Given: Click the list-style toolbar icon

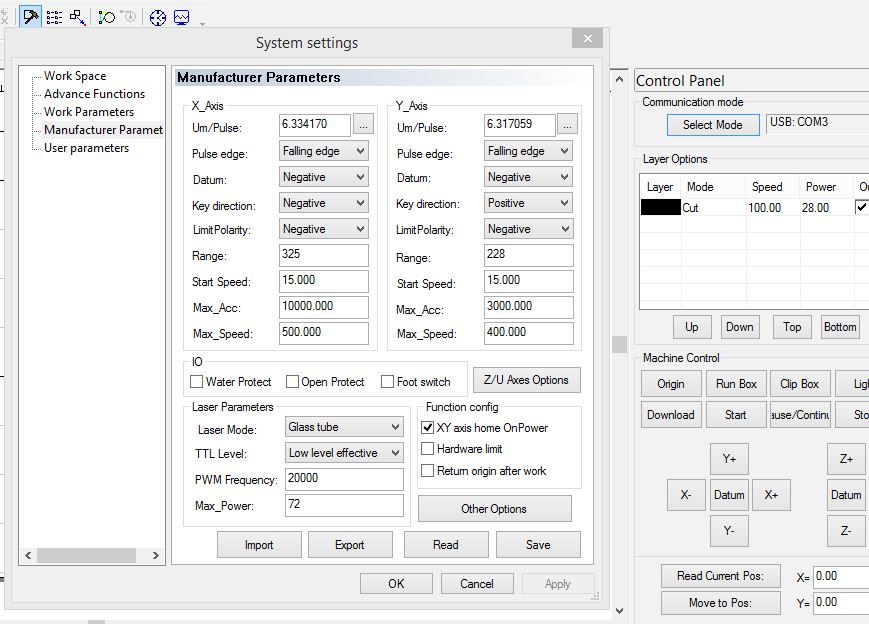Looking at the screenshot, I should click(54, 17).
